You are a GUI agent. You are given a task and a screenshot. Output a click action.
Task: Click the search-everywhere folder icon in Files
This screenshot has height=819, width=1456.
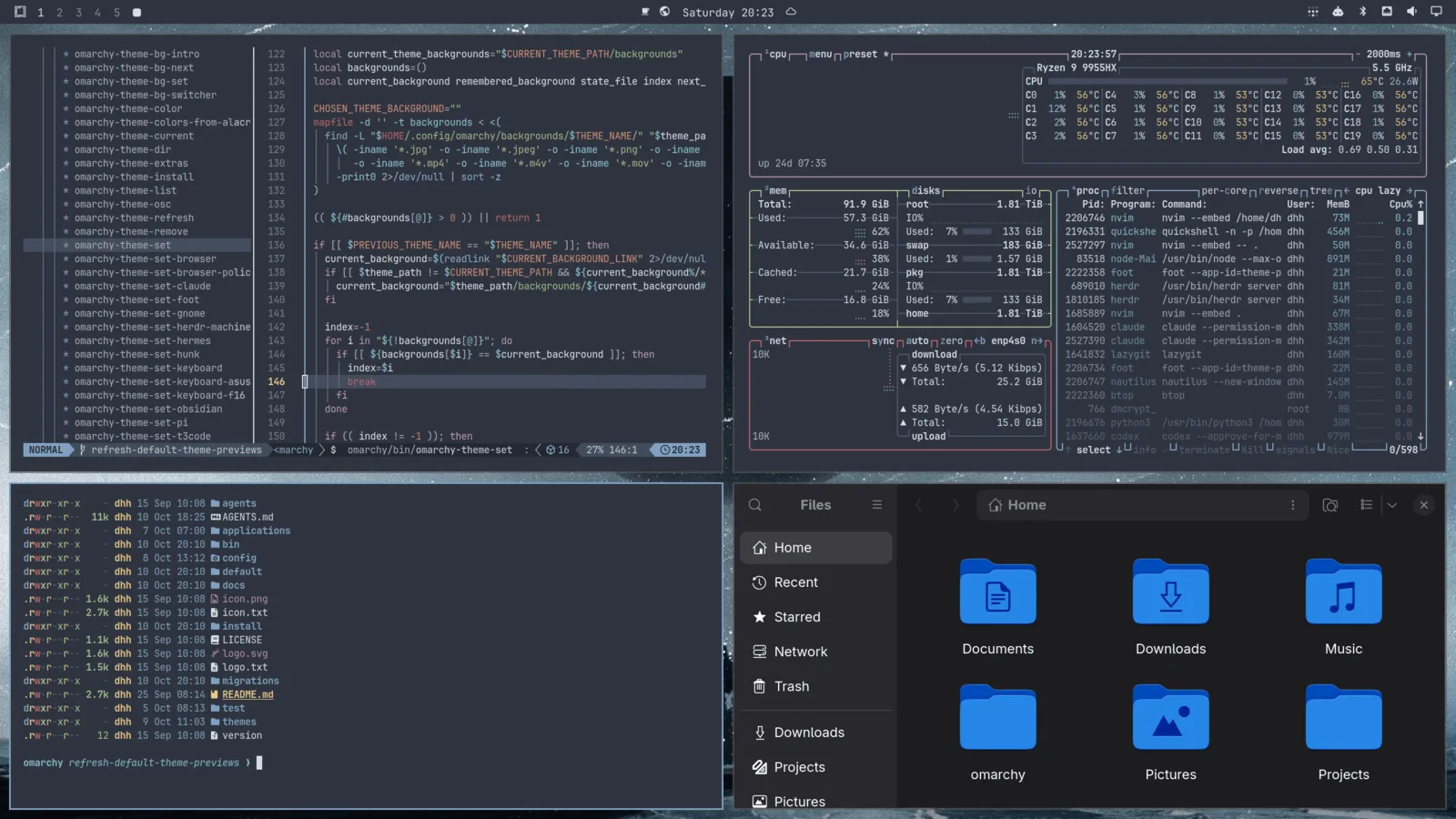click(x=1330, y=505)
